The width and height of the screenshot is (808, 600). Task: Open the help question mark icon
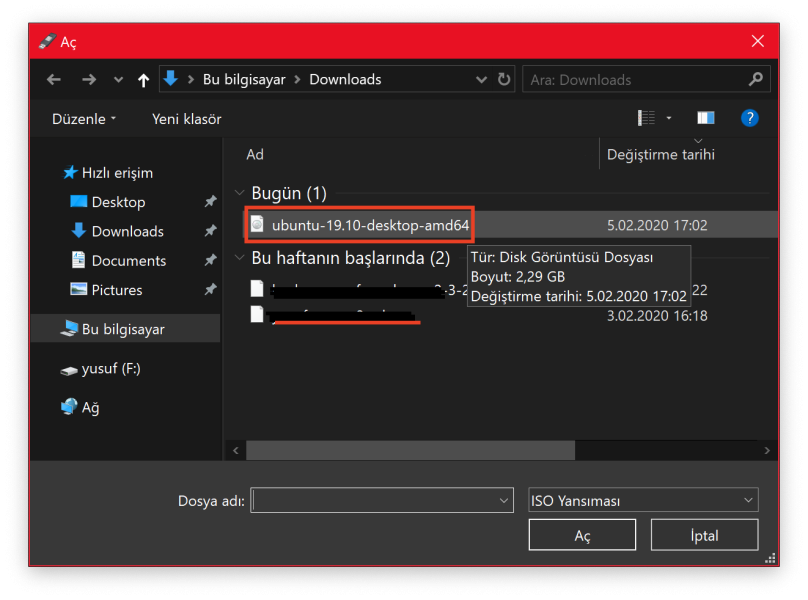pyautogui.click(x=749, y=118)
